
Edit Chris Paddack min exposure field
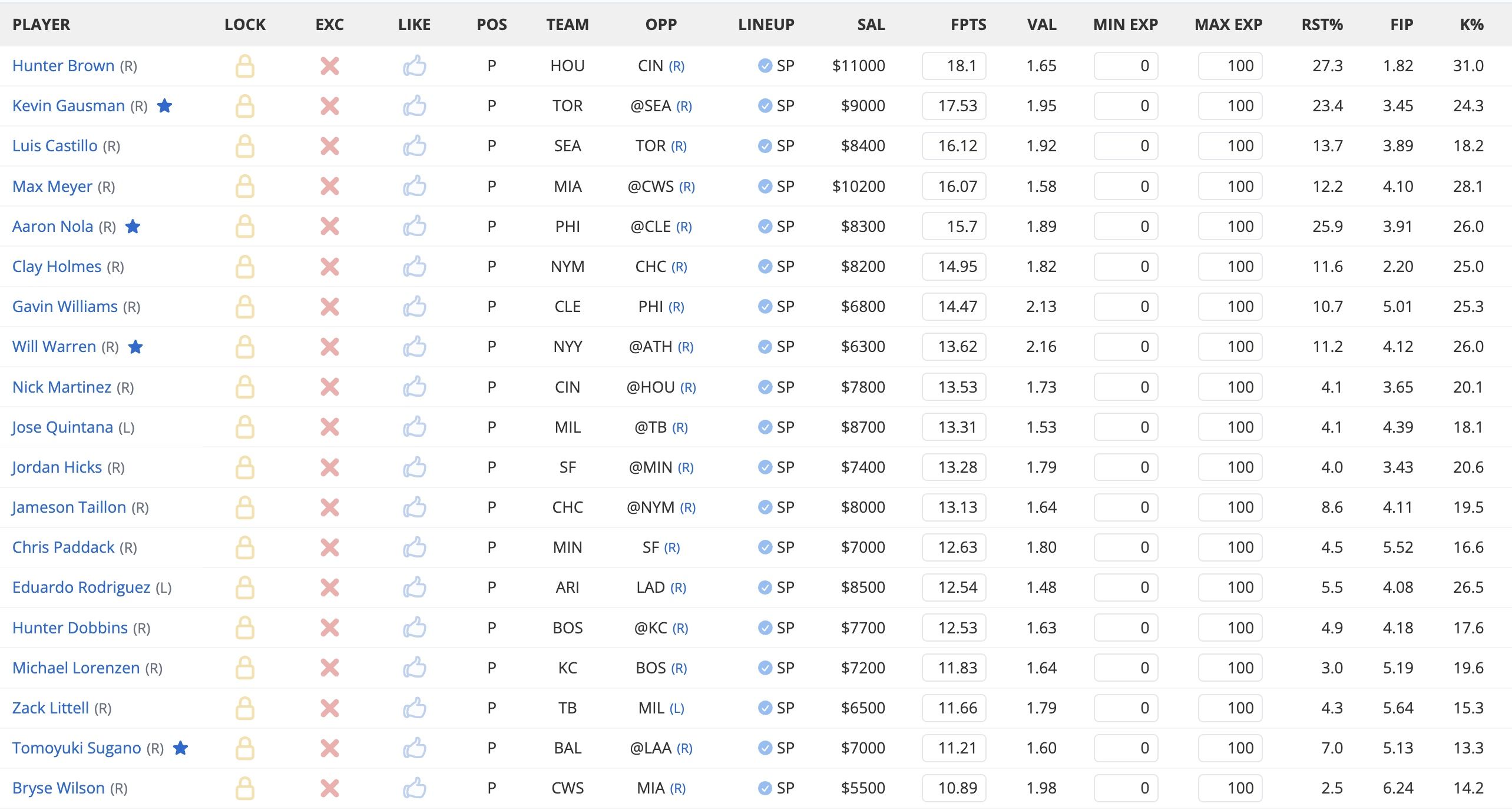click(1126, 547)
